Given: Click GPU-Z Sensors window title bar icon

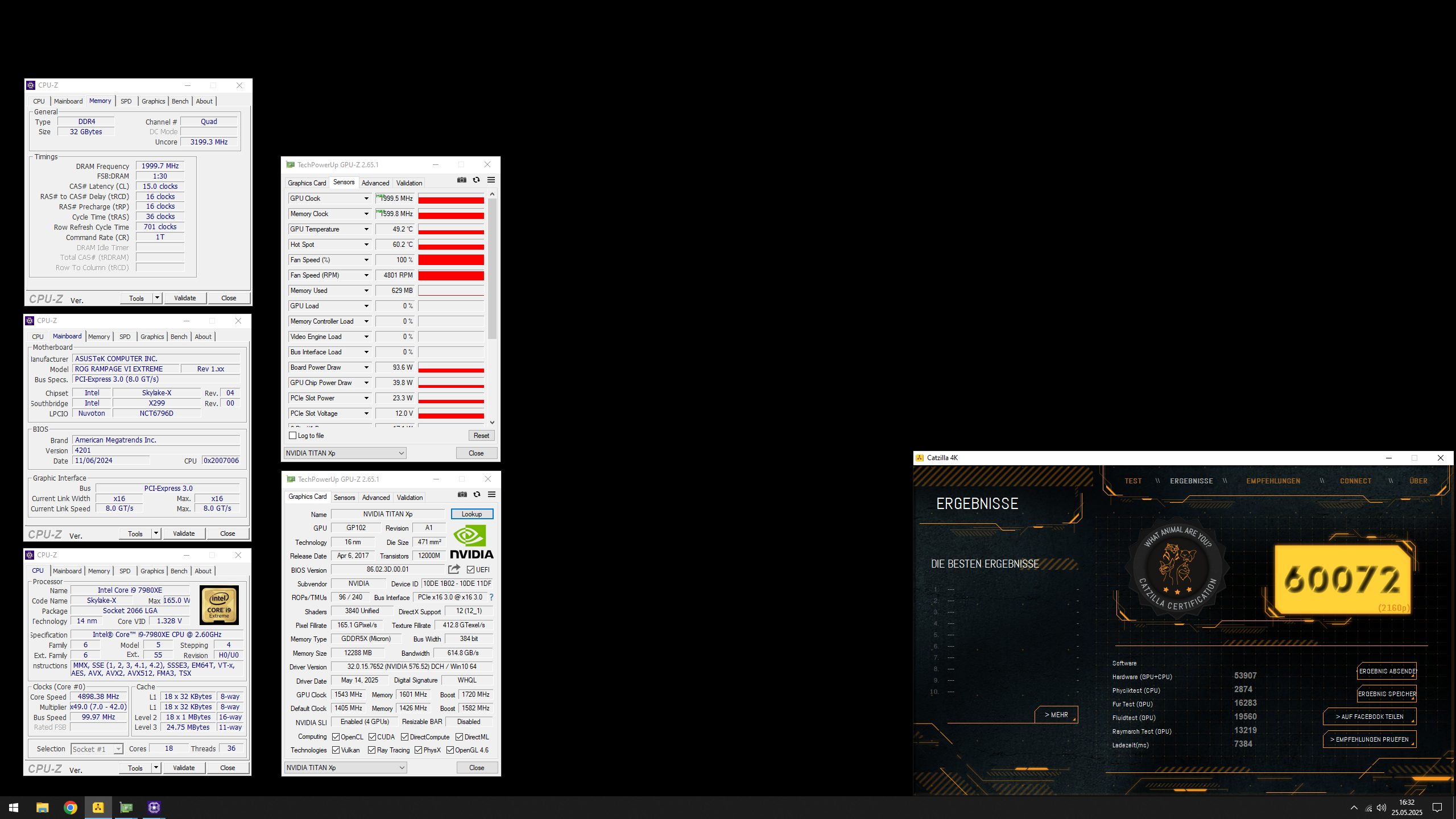Looking at the screenshot, I should click(x=291, y=165).
